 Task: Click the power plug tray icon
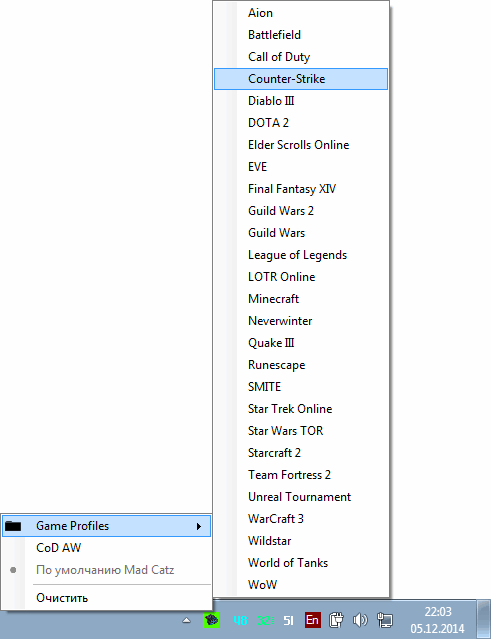336,620
